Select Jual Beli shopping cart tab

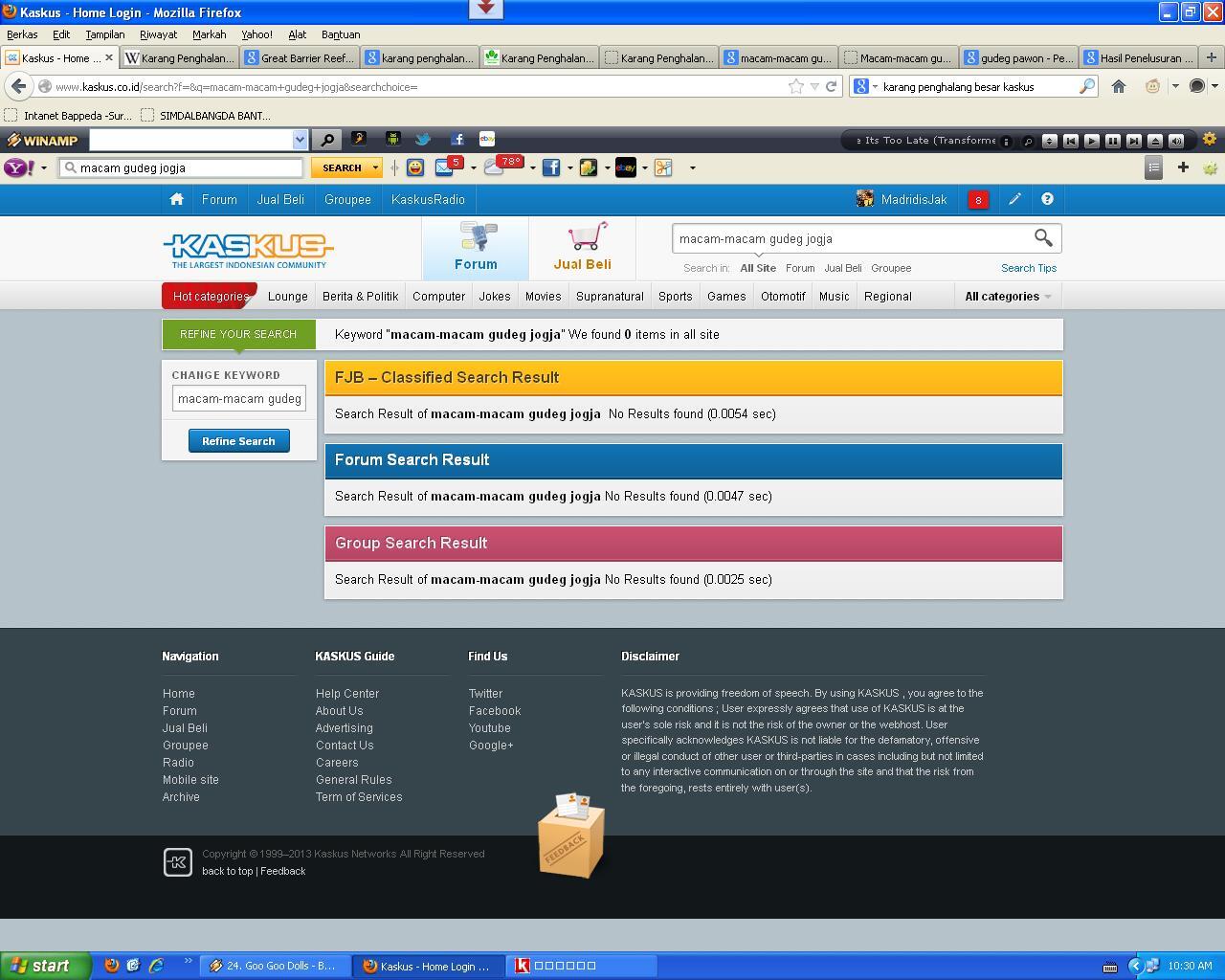click(x=582, y=248)
